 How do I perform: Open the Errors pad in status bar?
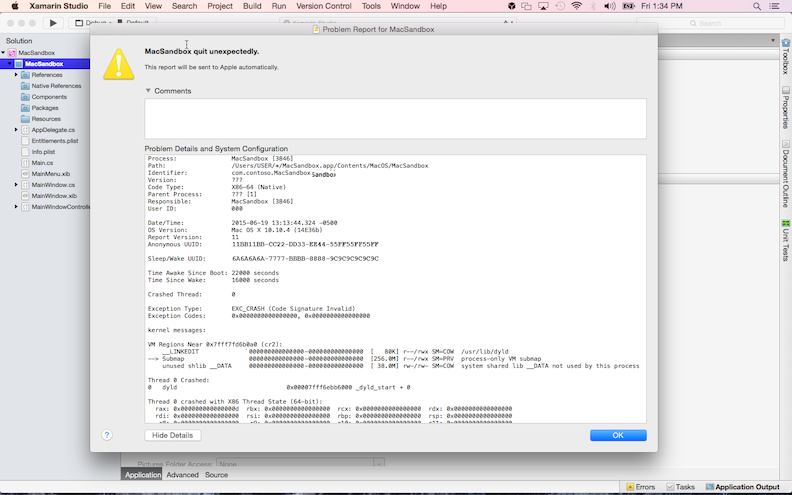pos(640,487)
